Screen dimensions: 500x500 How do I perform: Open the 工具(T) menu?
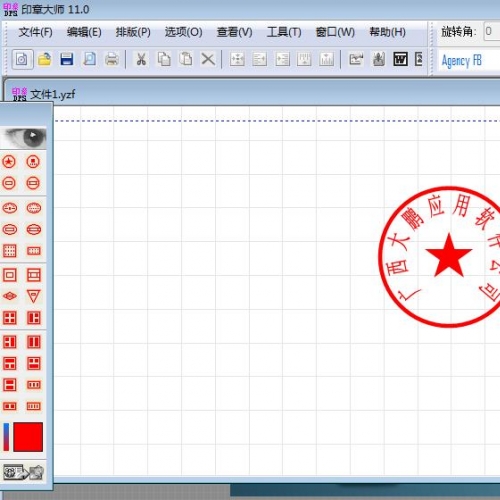(284, 32)
